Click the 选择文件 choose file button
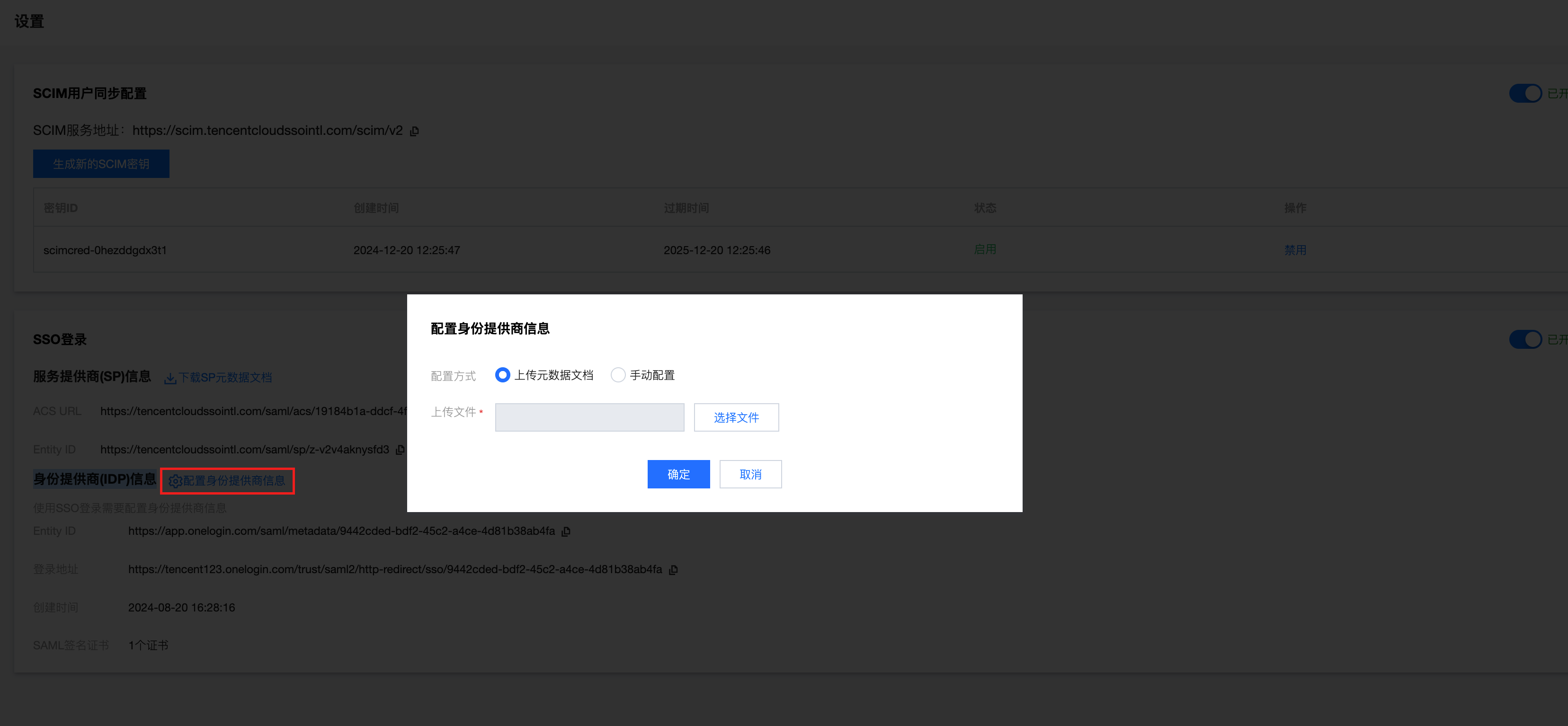 (x=736, y=417)
